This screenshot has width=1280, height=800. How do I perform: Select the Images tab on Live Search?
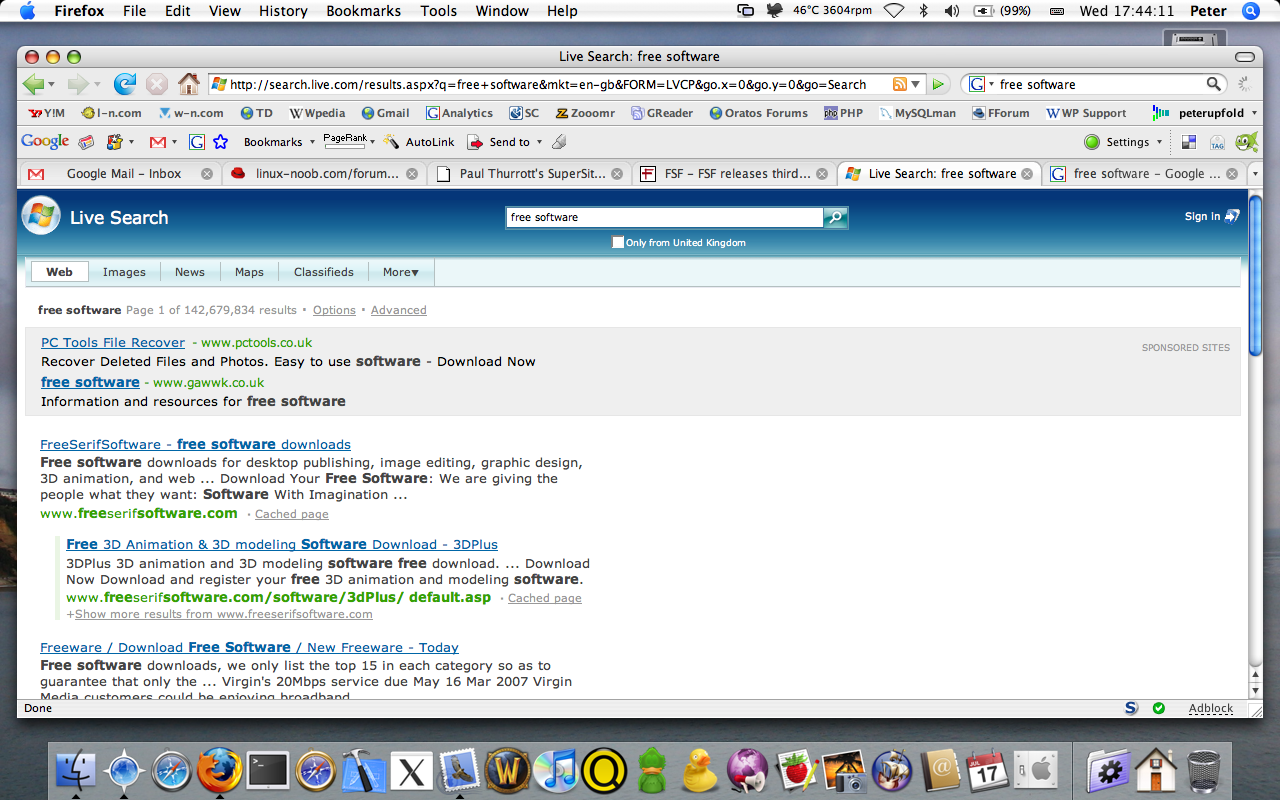pyautogui.click(x=124, y=272)
